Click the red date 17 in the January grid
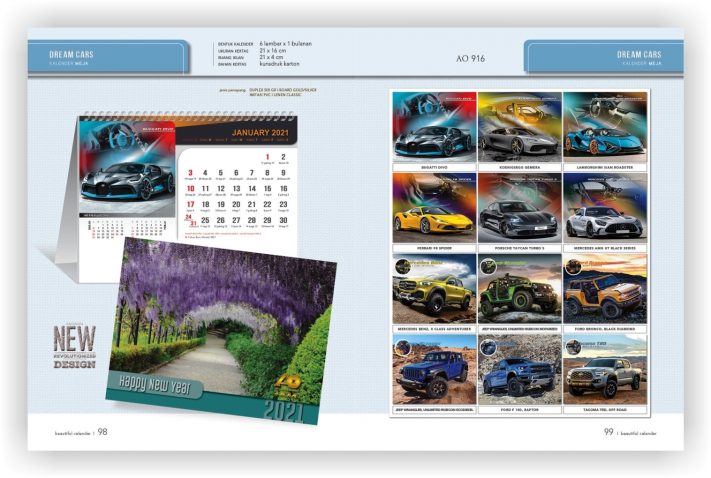The width and height of the screenshot is (711, 478). 190,205
